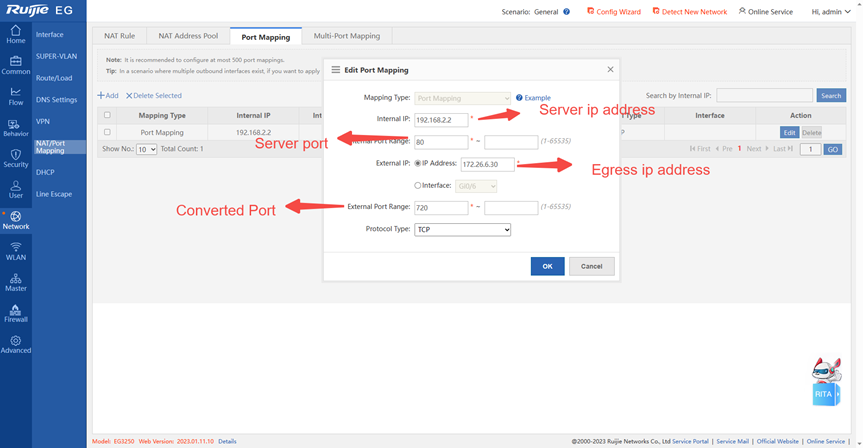Expand the Show No. dropdown
The height and width of the screenshot is (448, 863).
(x=146, y=149)
